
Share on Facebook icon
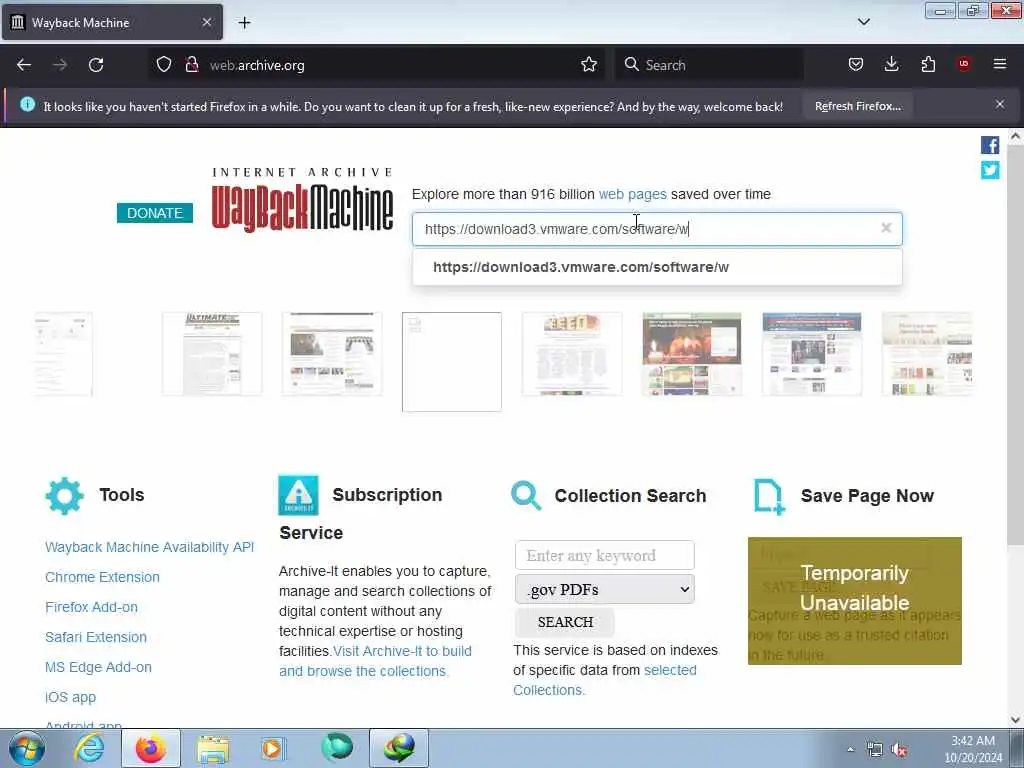989,145
